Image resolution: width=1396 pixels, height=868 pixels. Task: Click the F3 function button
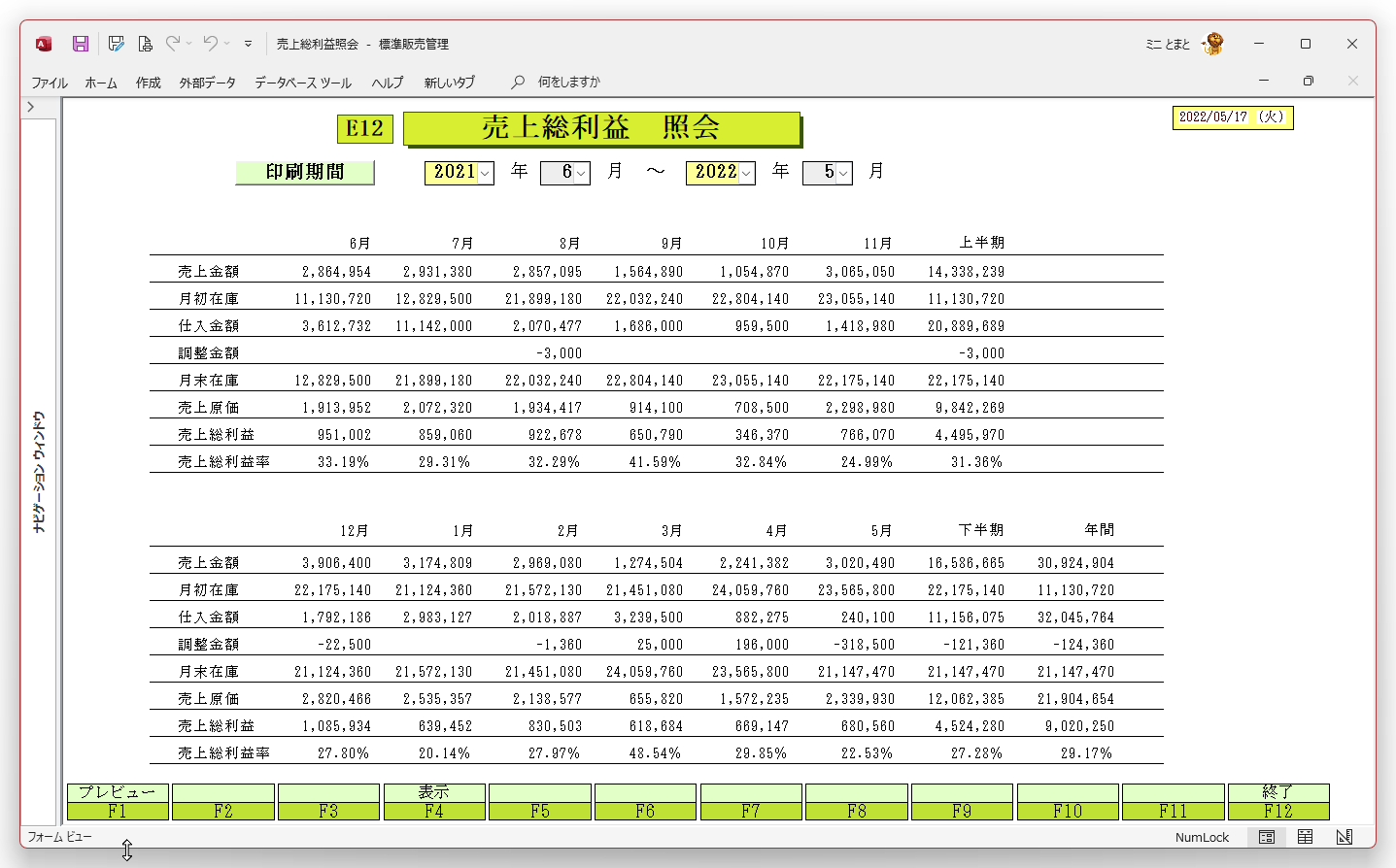(x=328, y=802)
